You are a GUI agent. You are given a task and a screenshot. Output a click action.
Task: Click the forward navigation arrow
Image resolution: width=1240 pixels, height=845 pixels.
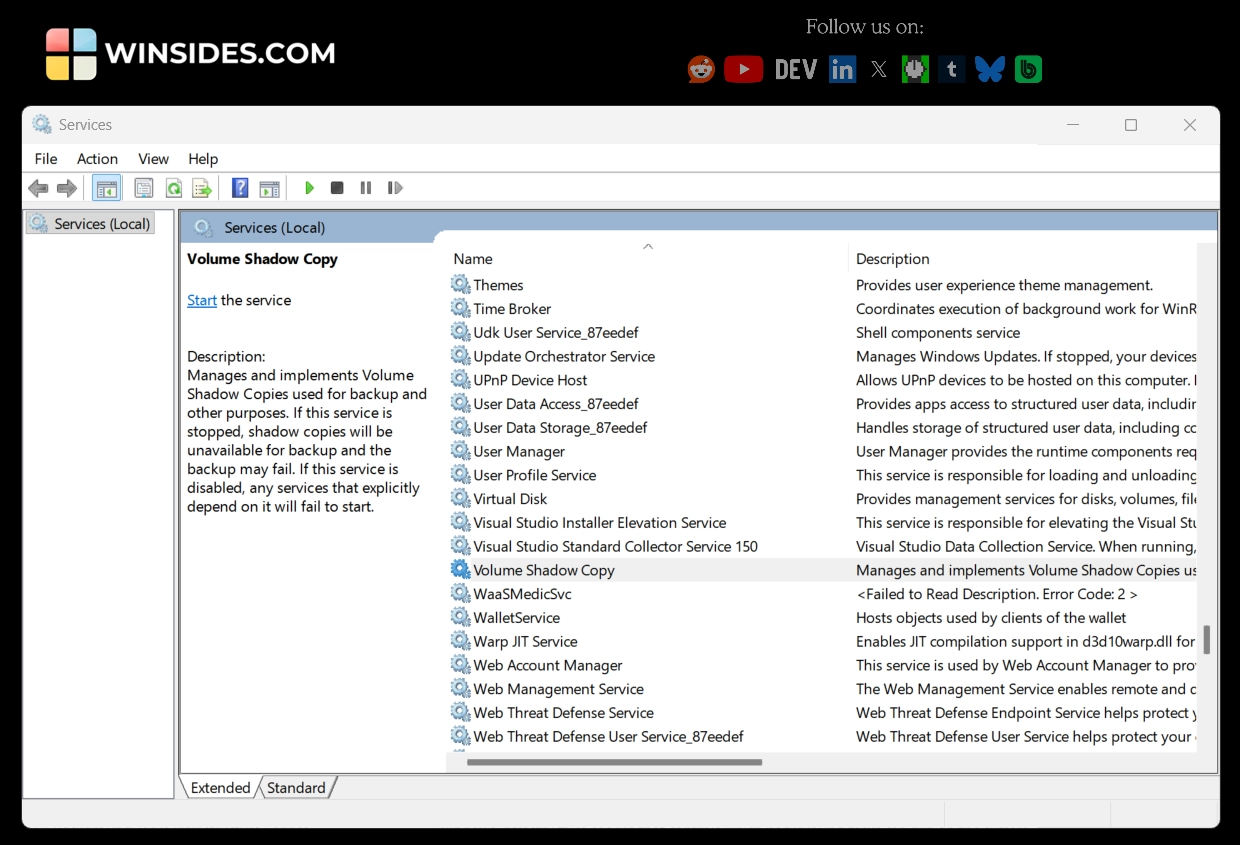click(x=66, y=187)
